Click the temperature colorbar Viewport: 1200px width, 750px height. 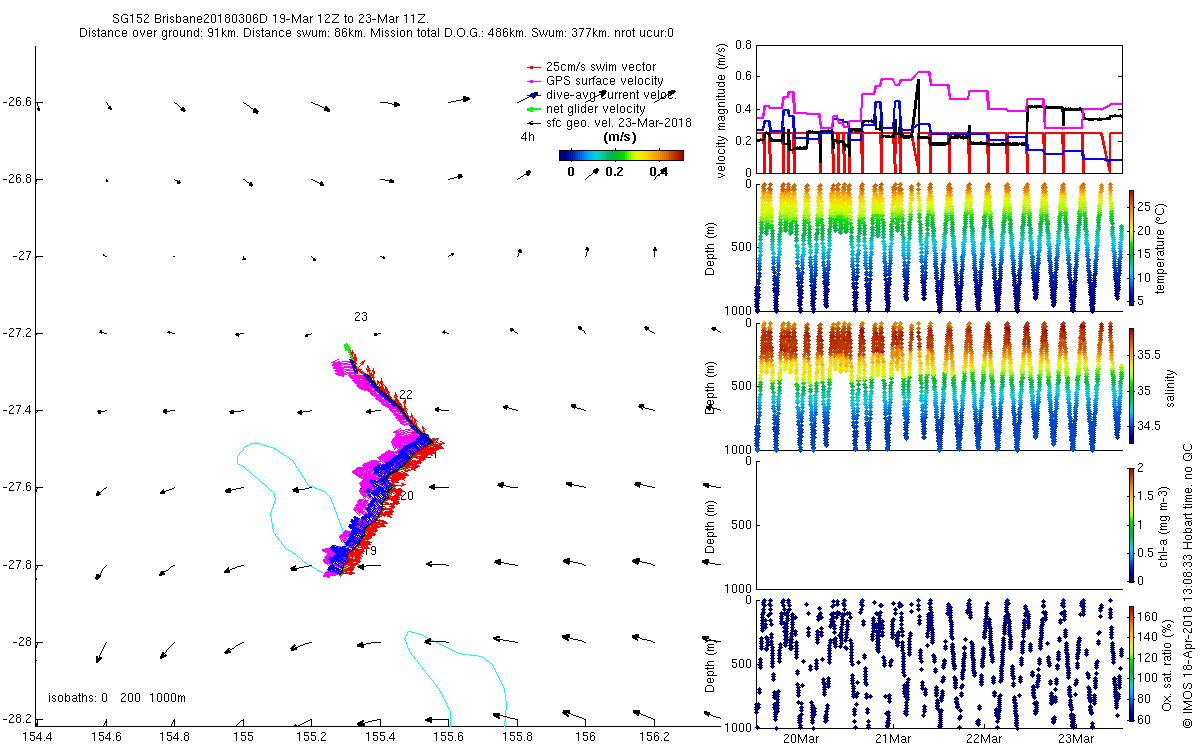[x=1132, y=247]
